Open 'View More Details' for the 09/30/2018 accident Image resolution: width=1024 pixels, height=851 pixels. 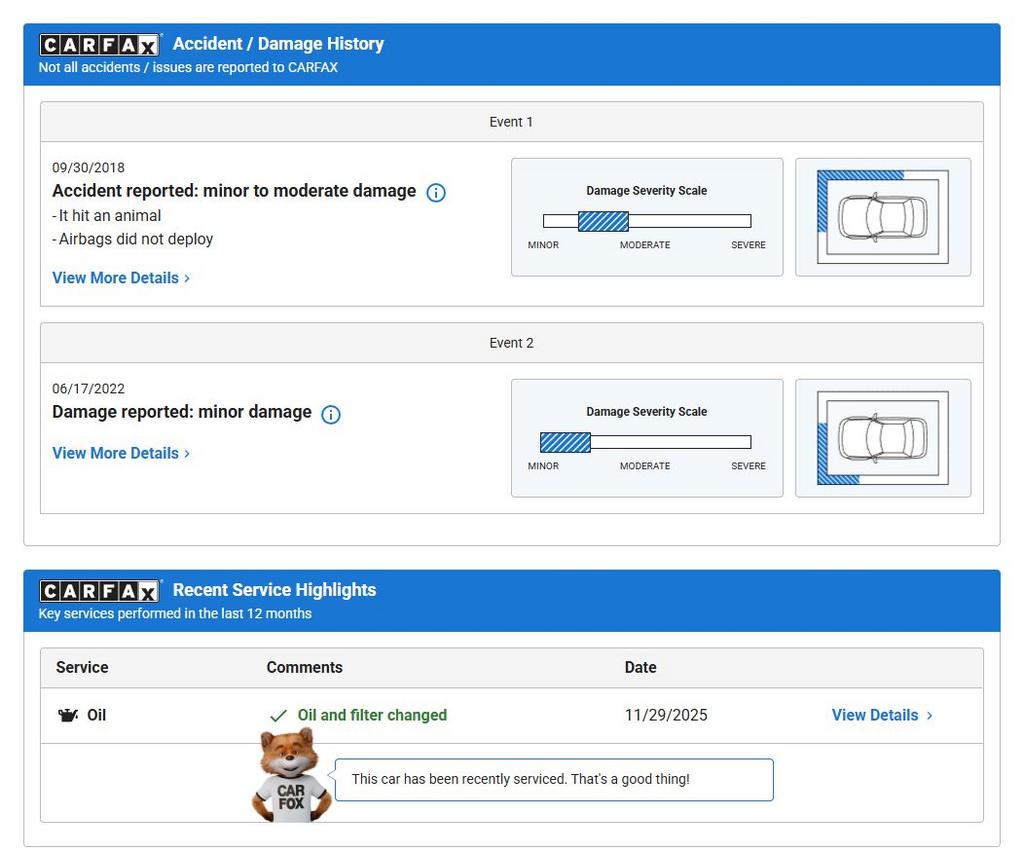tap(120, 278)
